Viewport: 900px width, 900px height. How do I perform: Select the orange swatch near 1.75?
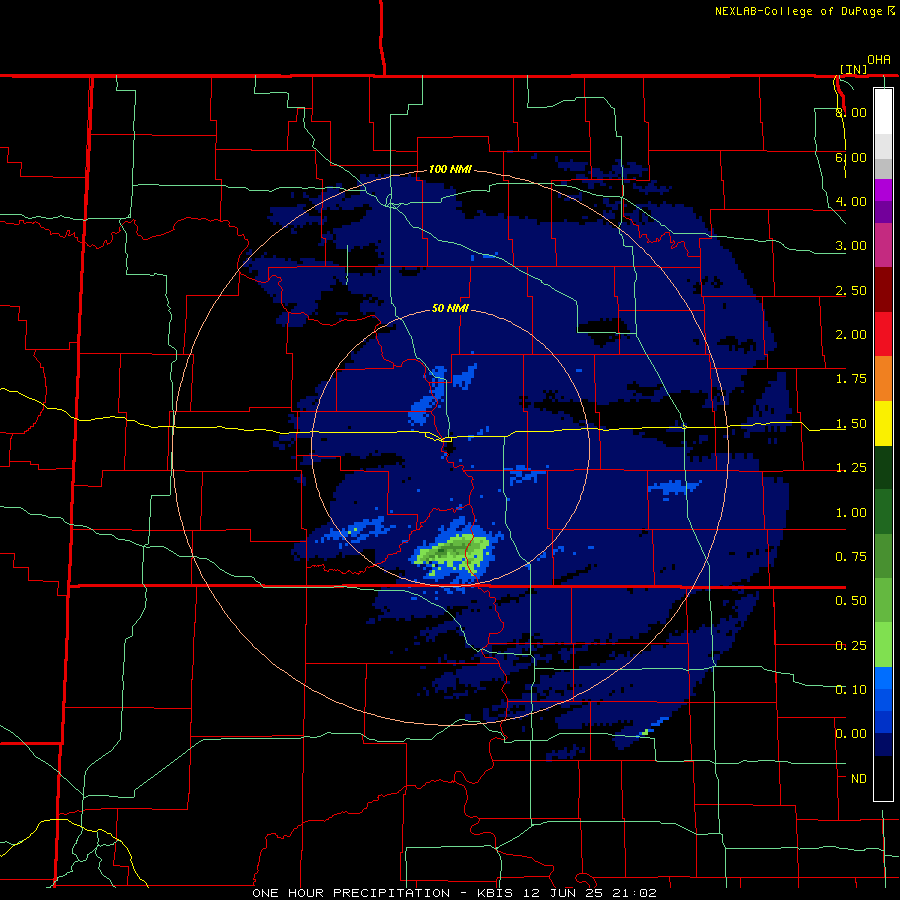point(883,378)
